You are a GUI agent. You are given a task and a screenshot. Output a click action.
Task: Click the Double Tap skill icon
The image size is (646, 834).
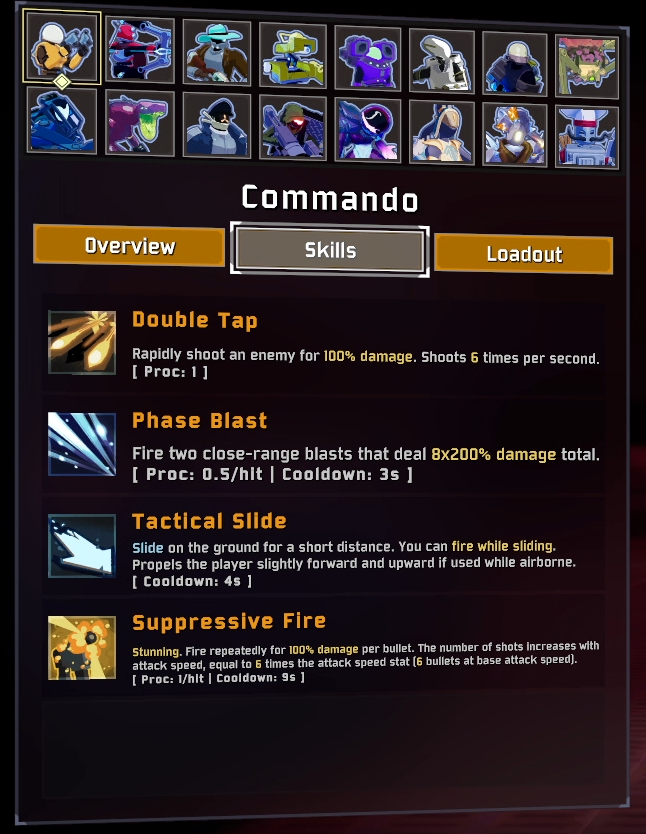pyautogui.click(x=82, y=343)
